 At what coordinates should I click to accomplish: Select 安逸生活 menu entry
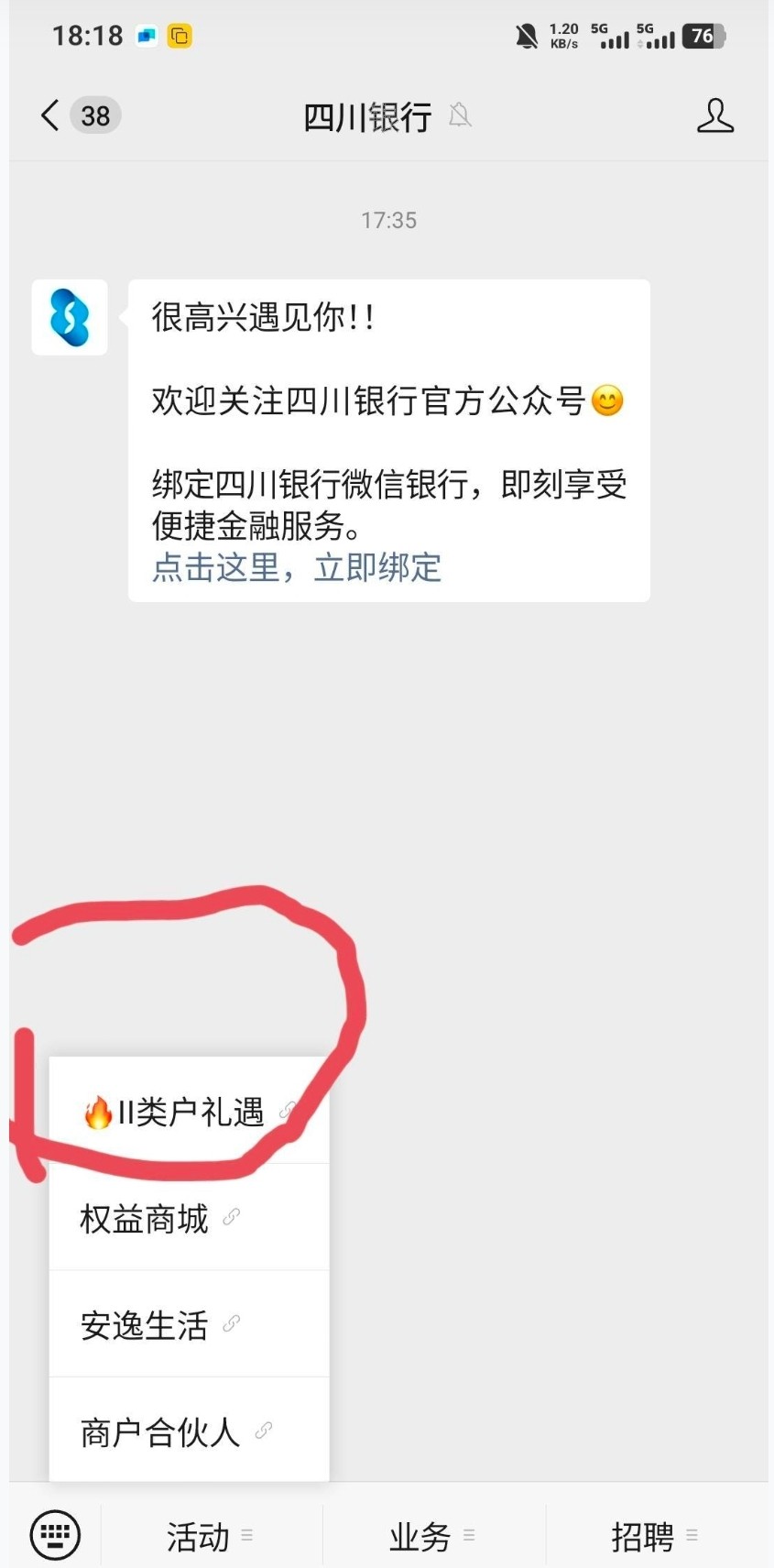(x=189, y=1323)
